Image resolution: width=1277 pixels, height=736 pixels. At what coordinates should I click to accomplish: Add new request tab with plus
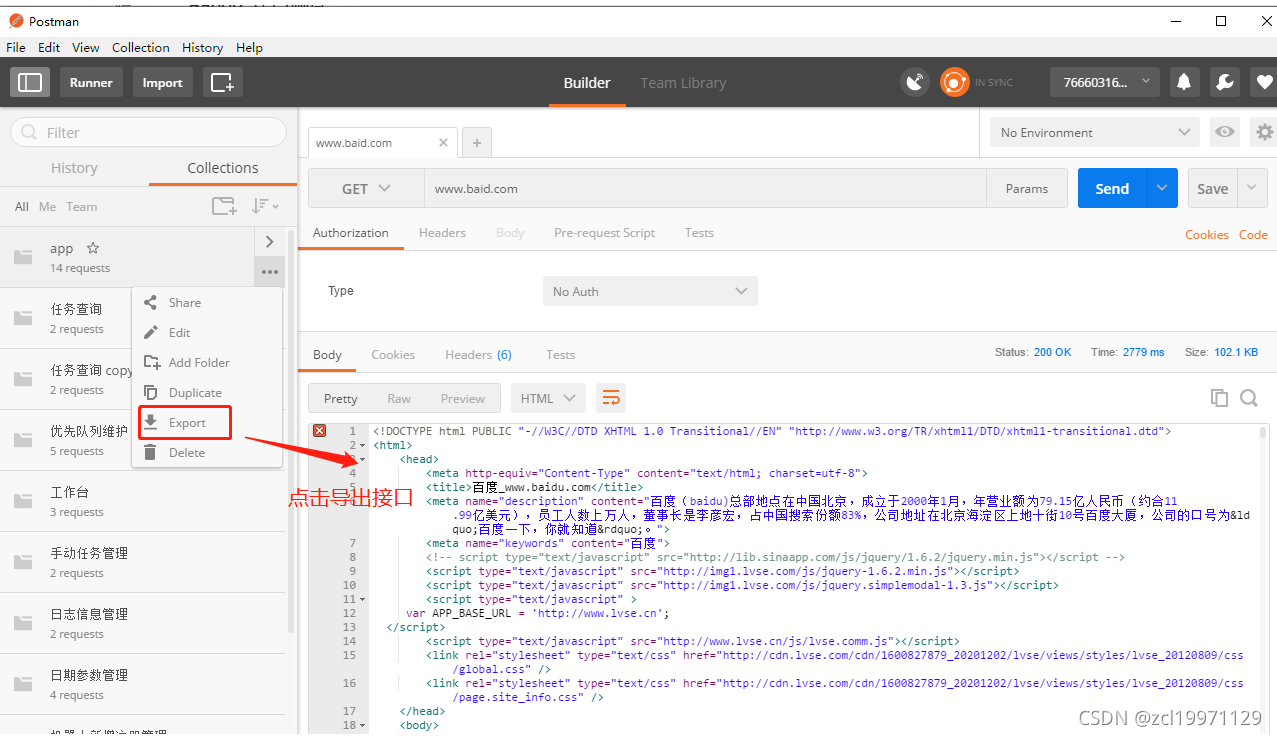pos(476,143)
